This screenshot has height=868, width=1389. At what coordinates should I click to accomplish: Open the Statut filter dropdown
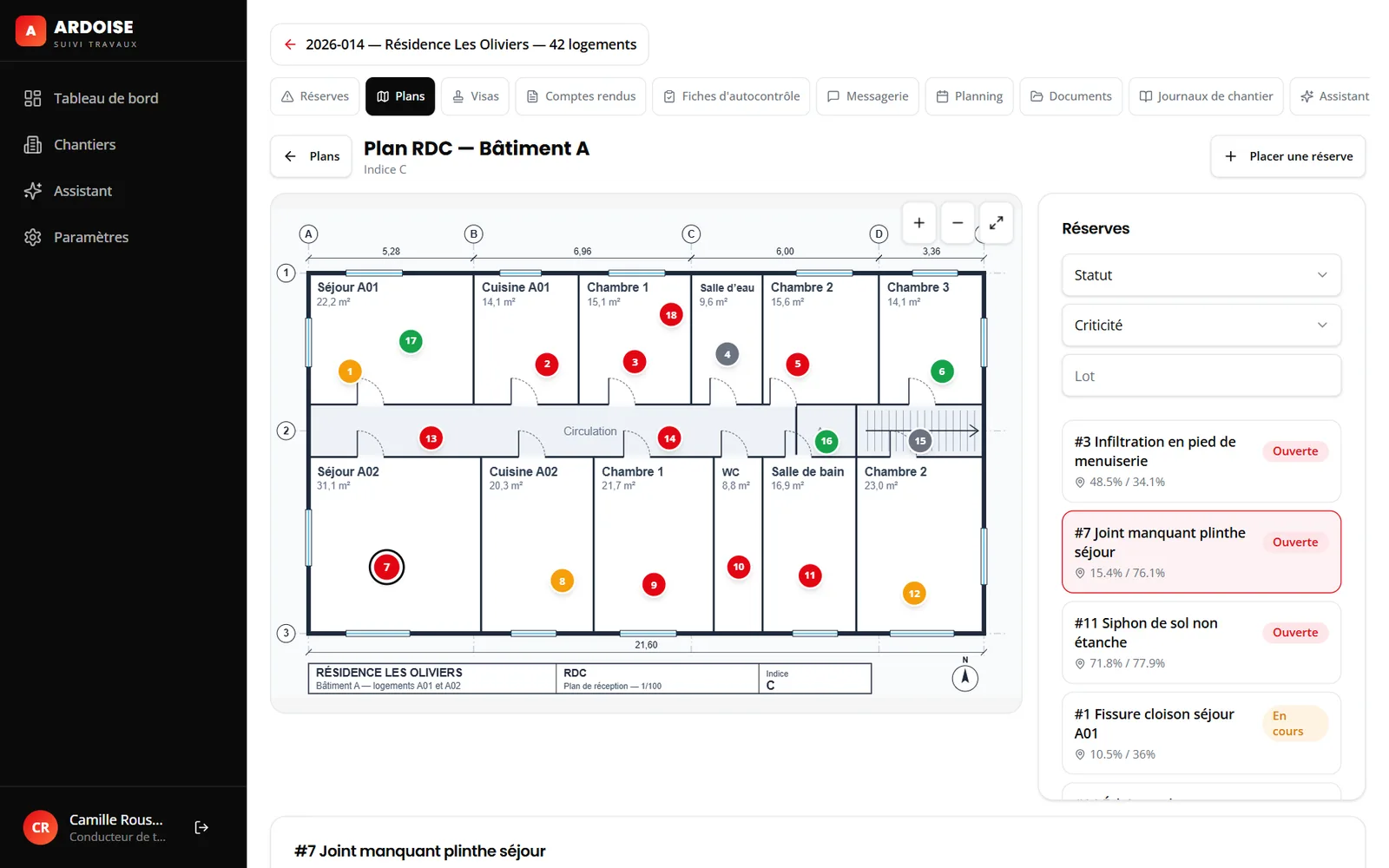coord(1201,275)
